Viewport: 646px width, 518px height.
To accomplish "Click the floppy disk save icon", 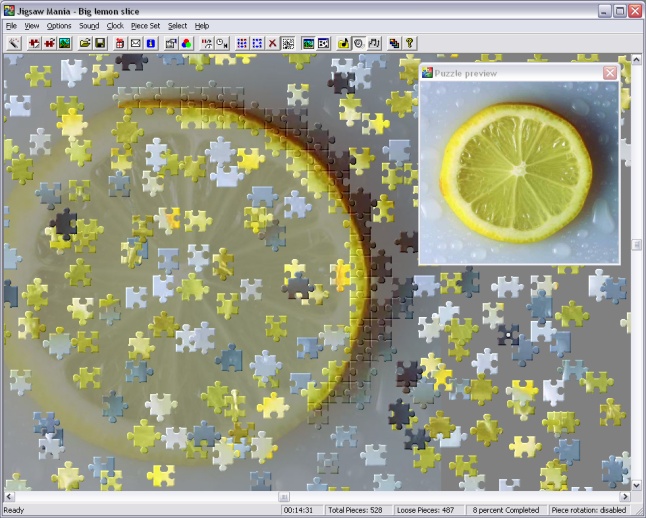I will point(100,43).
